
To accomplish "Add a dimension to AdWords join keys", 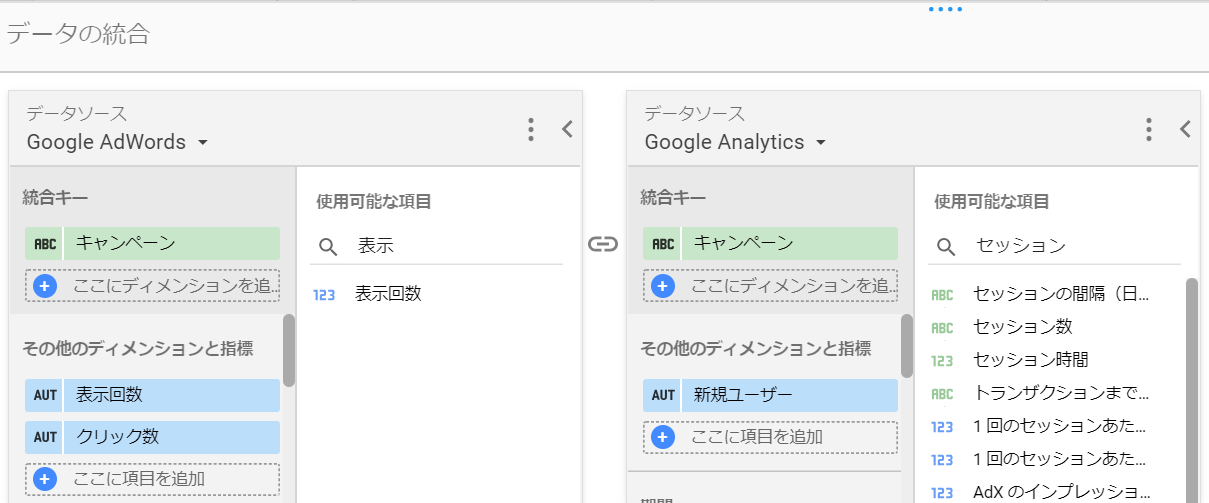I will click(152, 286).
